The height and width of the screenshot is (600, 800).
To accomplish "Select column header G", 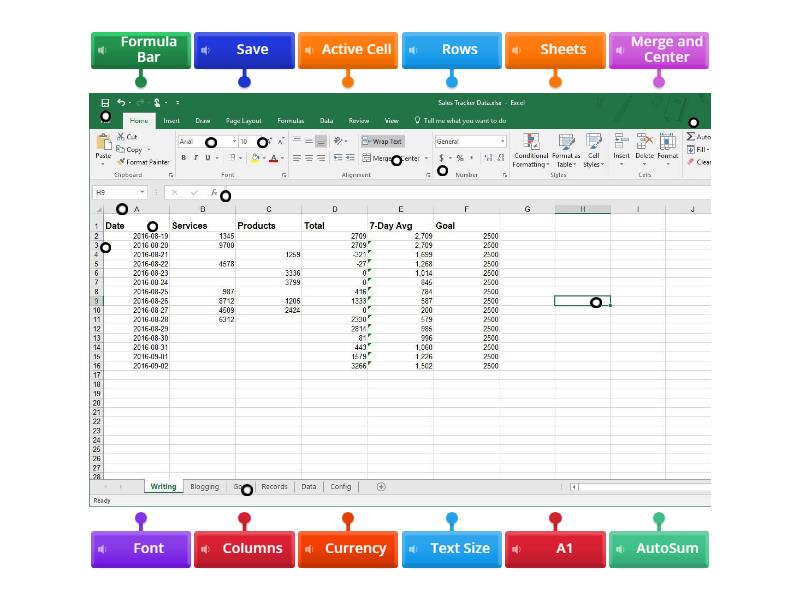I will (x=527, y=209).
